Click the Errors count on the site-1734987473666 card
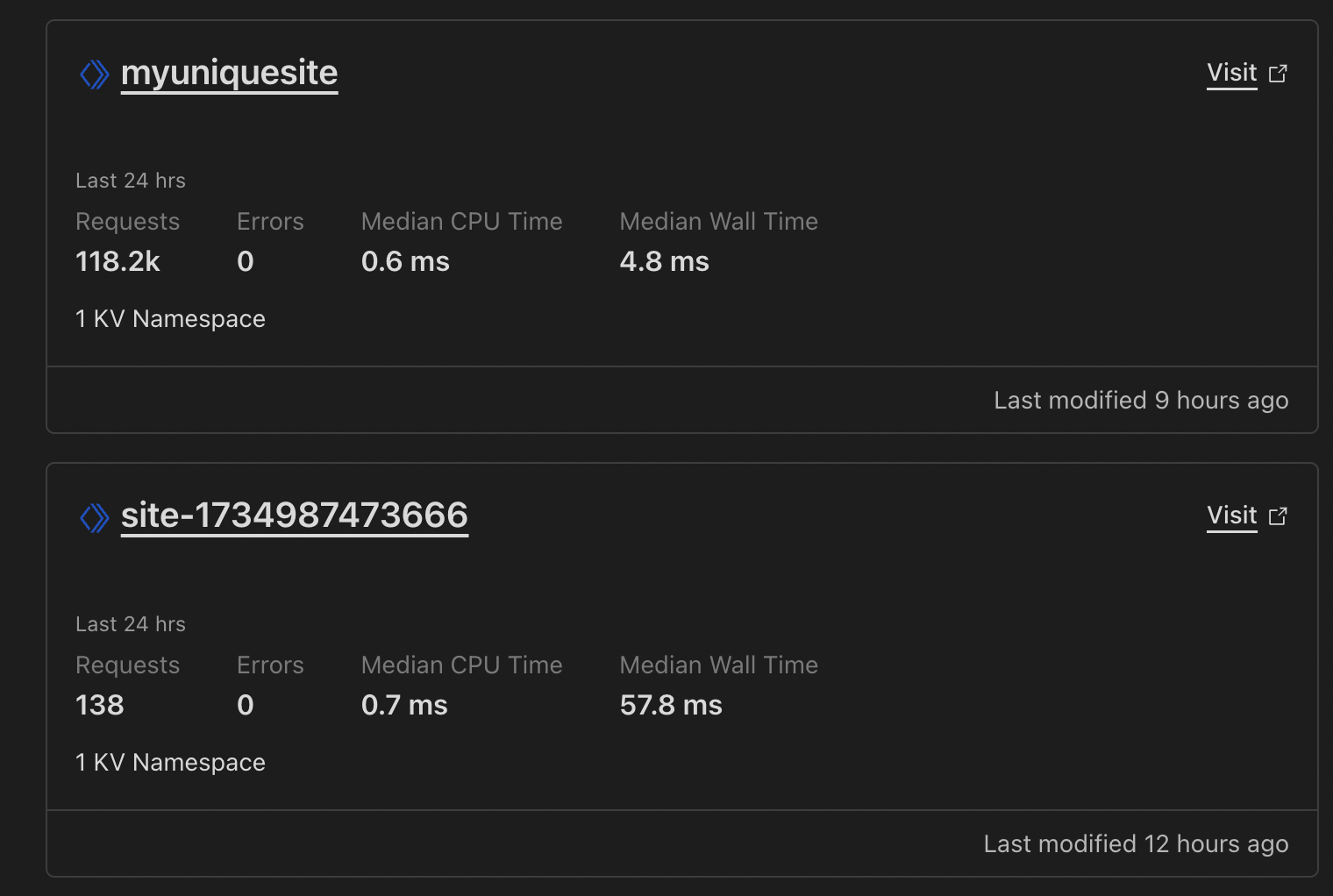1333x896 pixels. point(246,705)
